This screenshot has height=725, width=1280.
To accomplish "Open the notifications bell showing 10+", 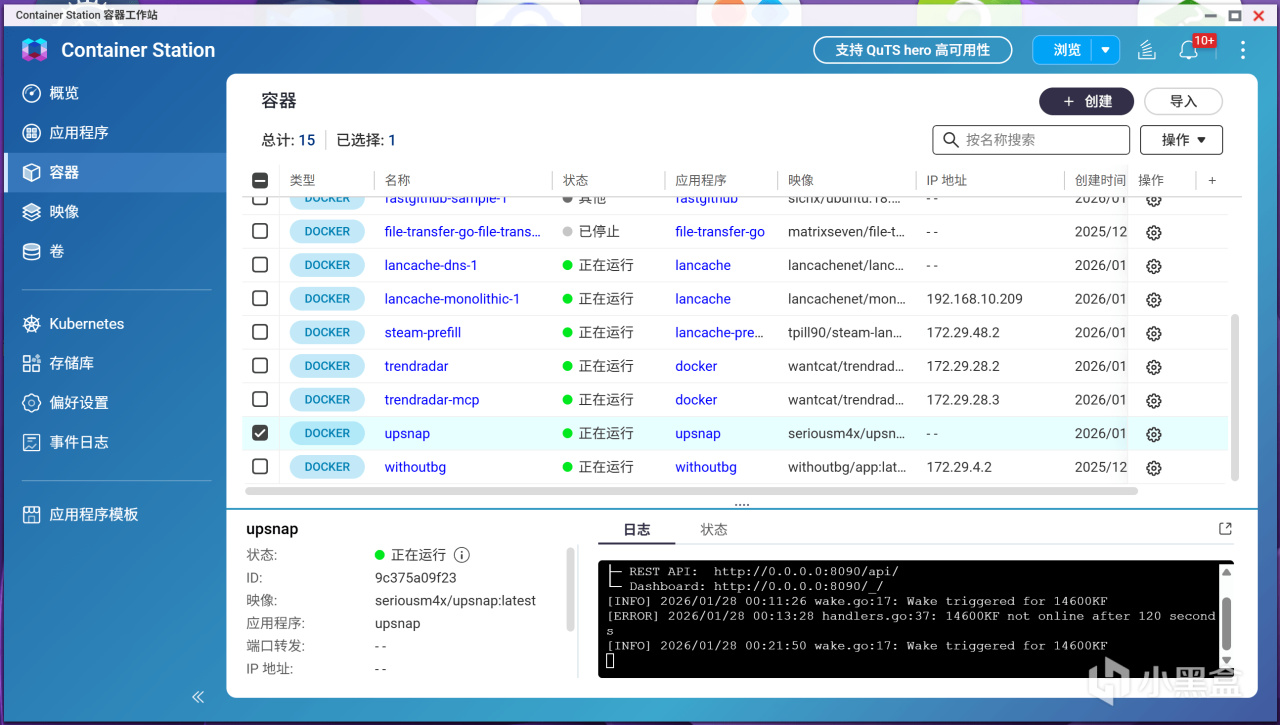I will [1188, 50].
